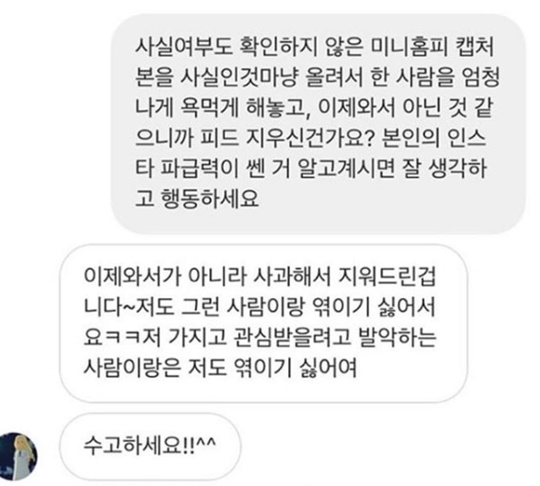This screenshot has height=486, width=540.
Task: Click the word 욕먹게 in the gray bubble
Action: click(x=209, y=108)
